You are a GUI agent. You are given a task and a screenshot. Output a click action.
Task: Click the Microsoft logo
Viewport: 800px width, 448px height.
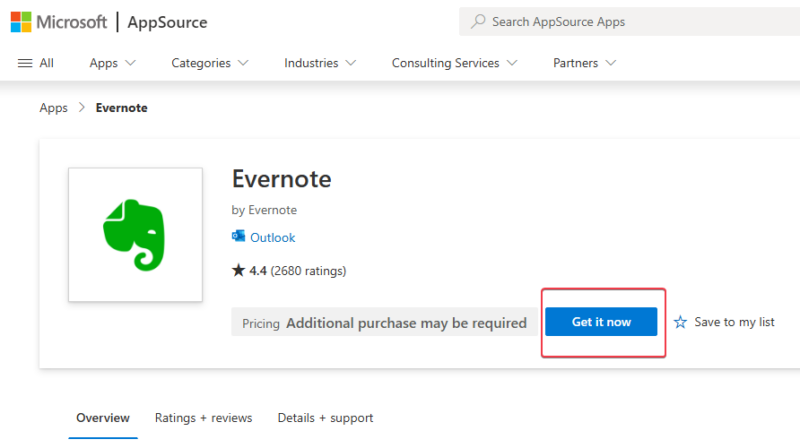[59, 22]
